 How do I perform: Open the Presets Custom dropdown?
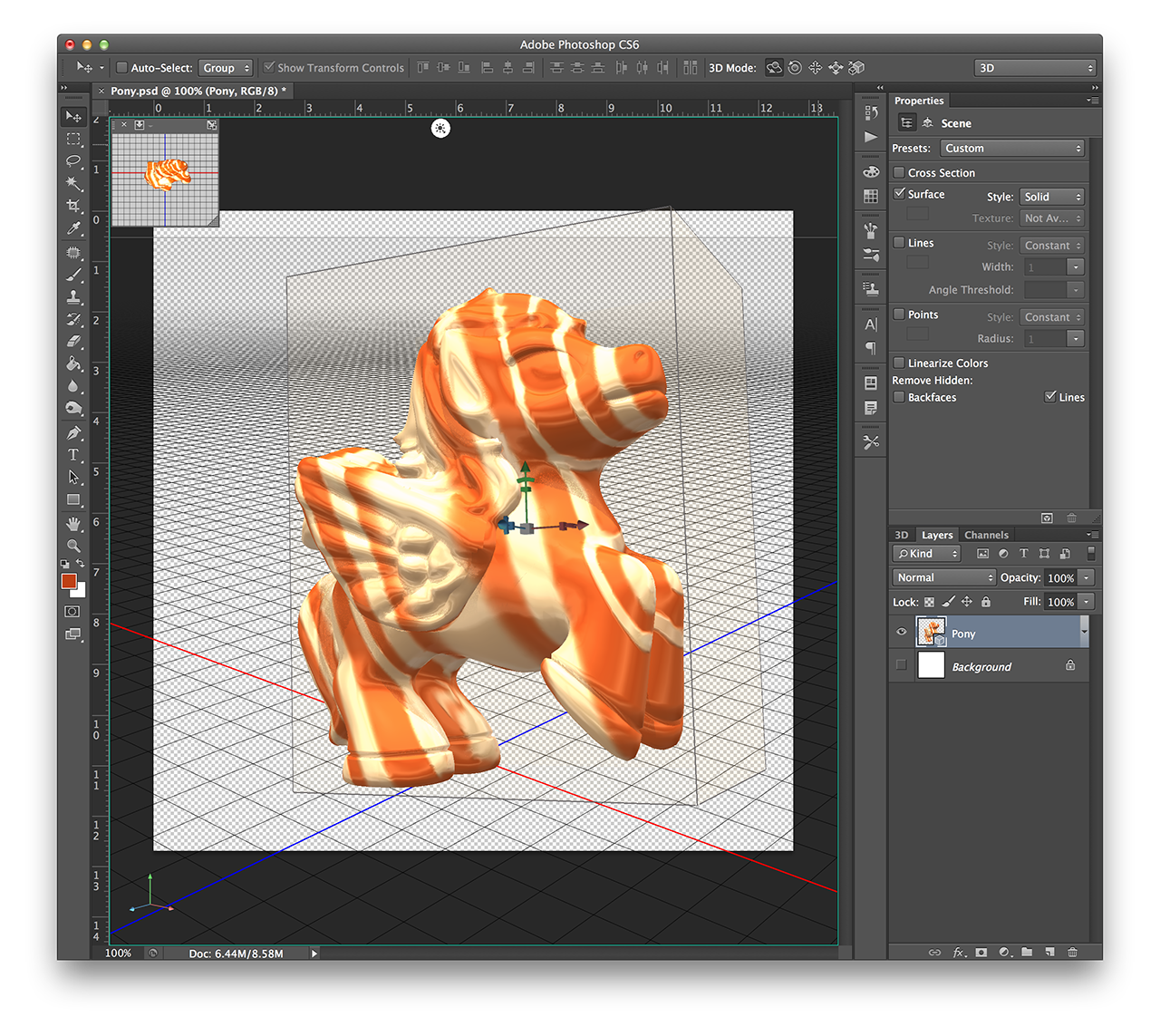[x=1011, y=149]
